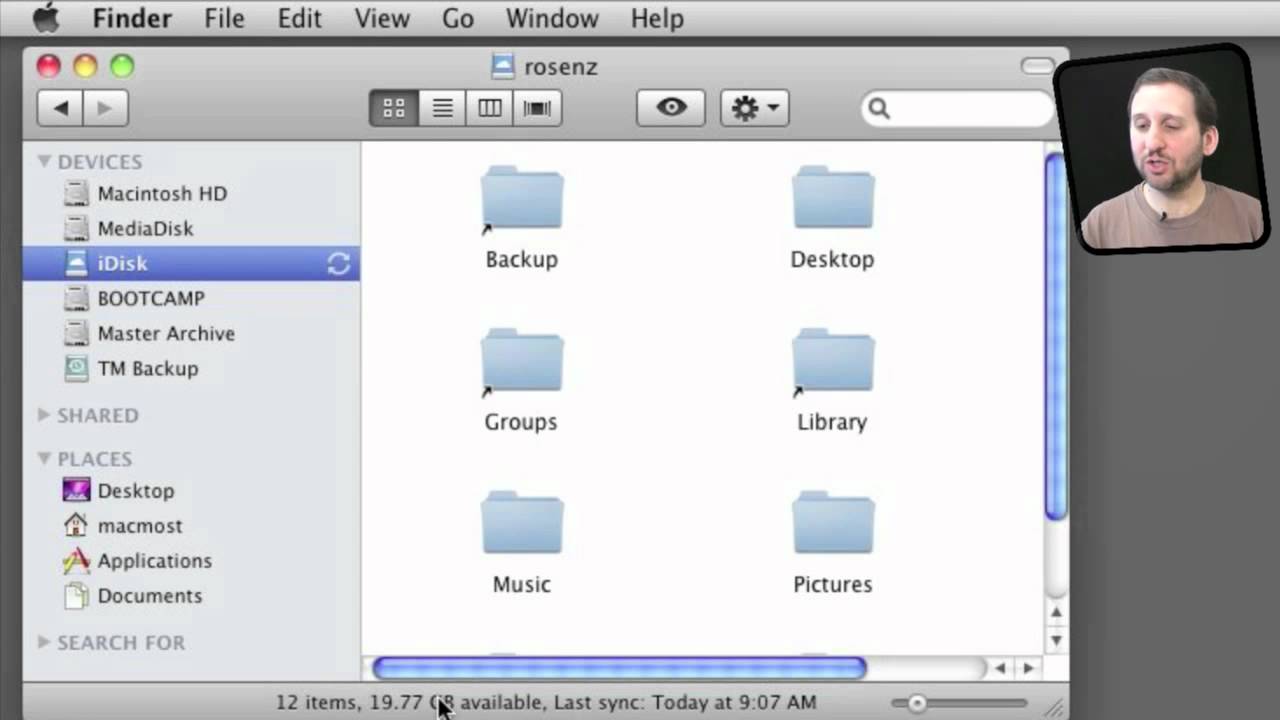Expand the SHARED section
This screenshot has width=1280, height=720.
pyautogui.click(x=44, y=414)
